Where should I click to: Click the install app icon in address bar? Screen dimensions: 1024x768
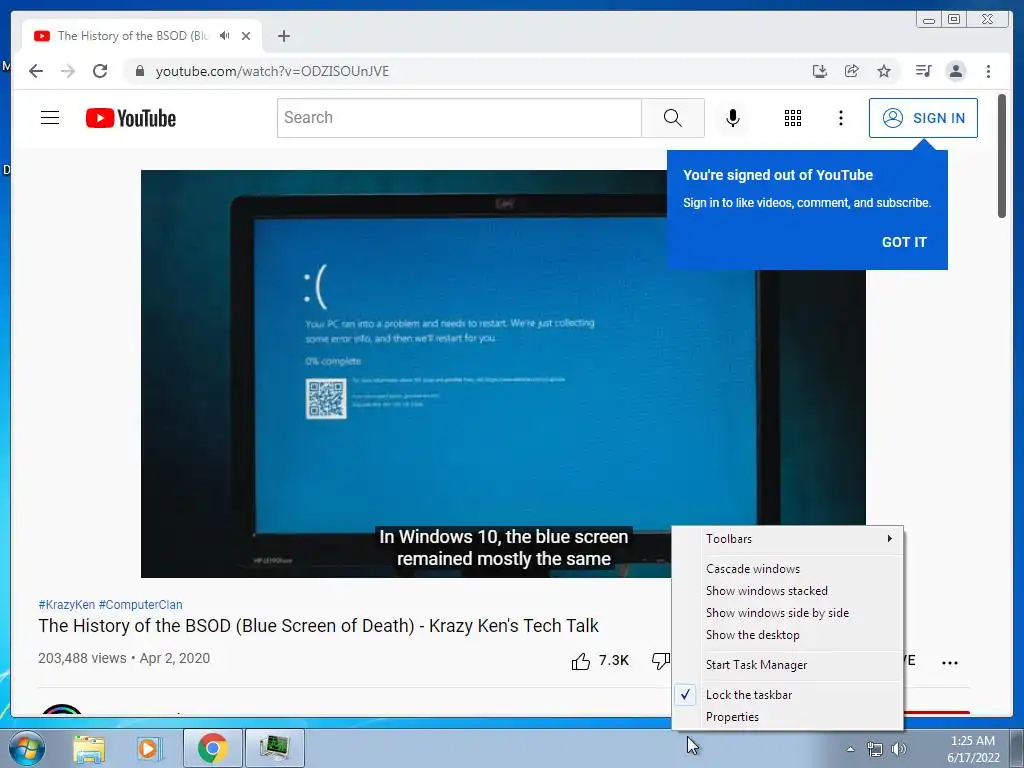[x=820, y=71]
